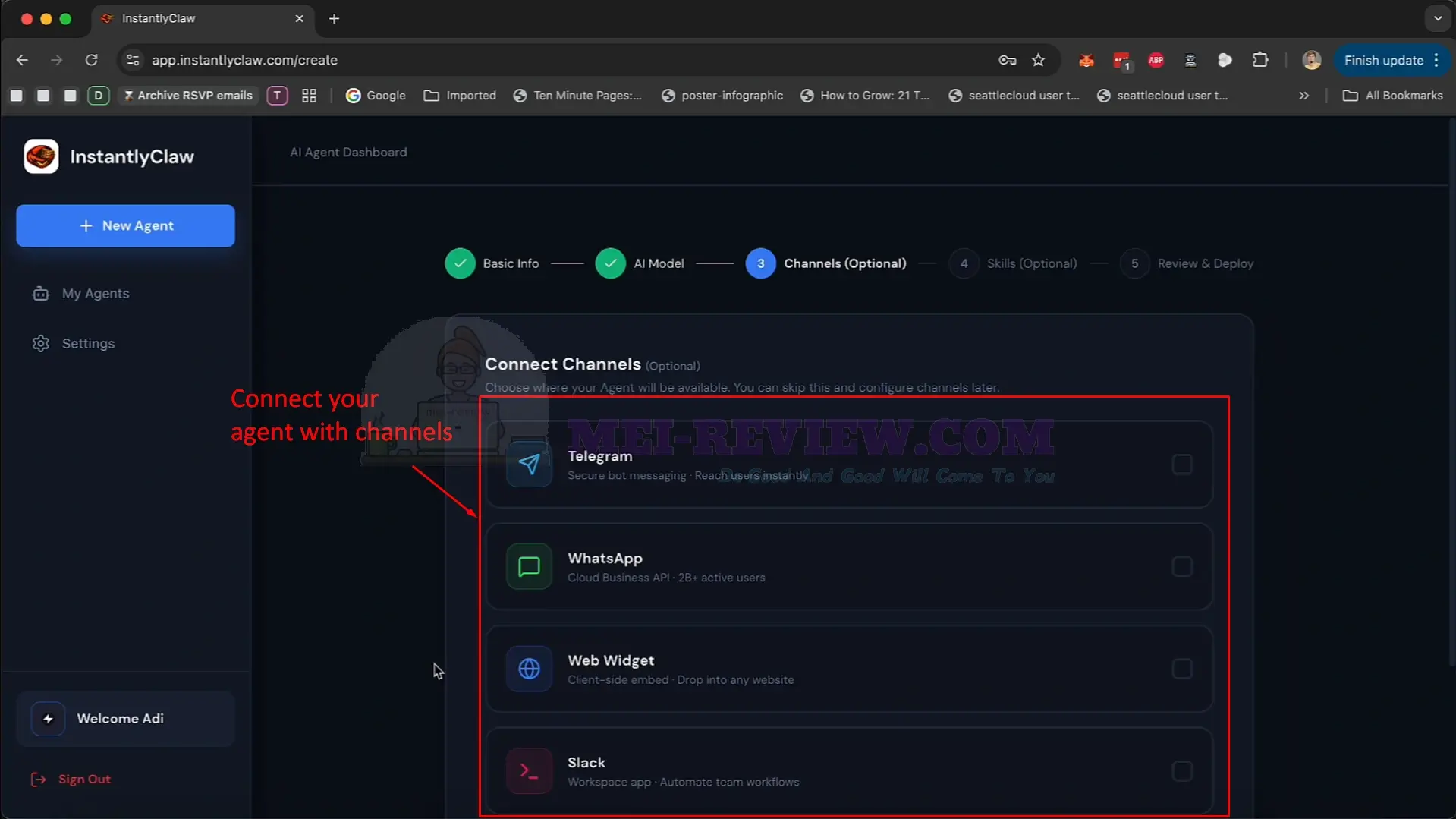Jump to Review & Deploy step
Viewport: 1456px width, 819px height.
[x=1187, y=263]
